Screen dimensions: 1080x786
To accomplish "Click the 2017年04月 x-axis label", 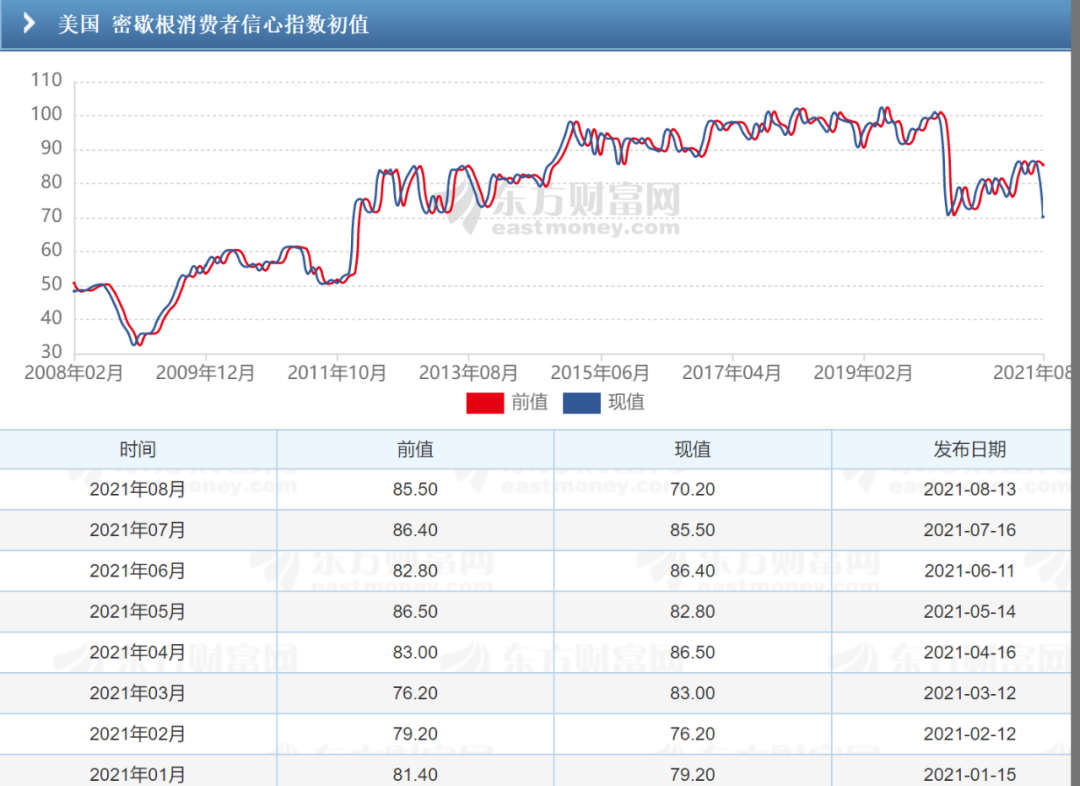I will [731, 373].
